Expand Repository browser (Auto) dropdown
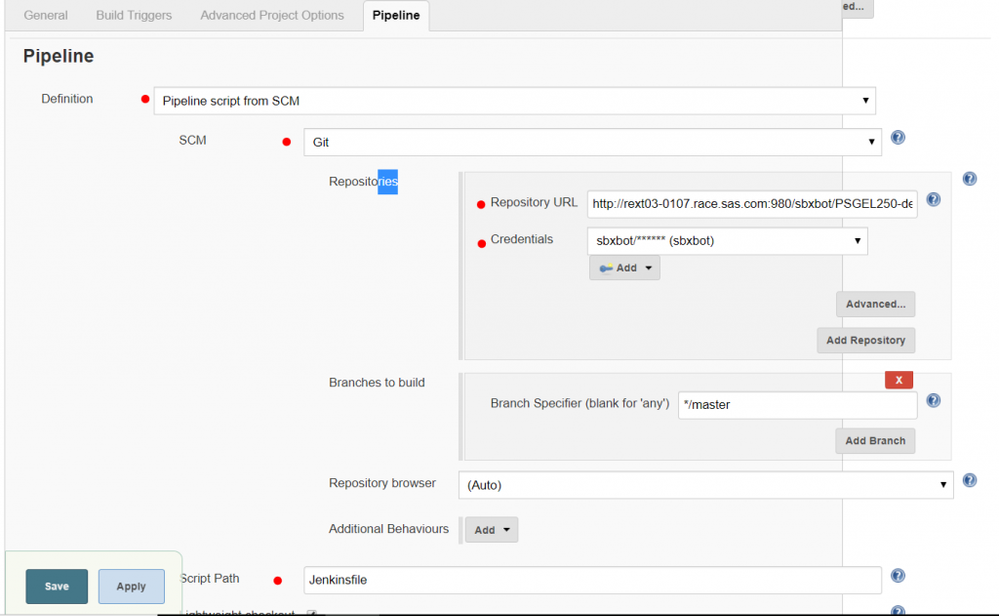The image size is (999, 616). tap(705, 485)
